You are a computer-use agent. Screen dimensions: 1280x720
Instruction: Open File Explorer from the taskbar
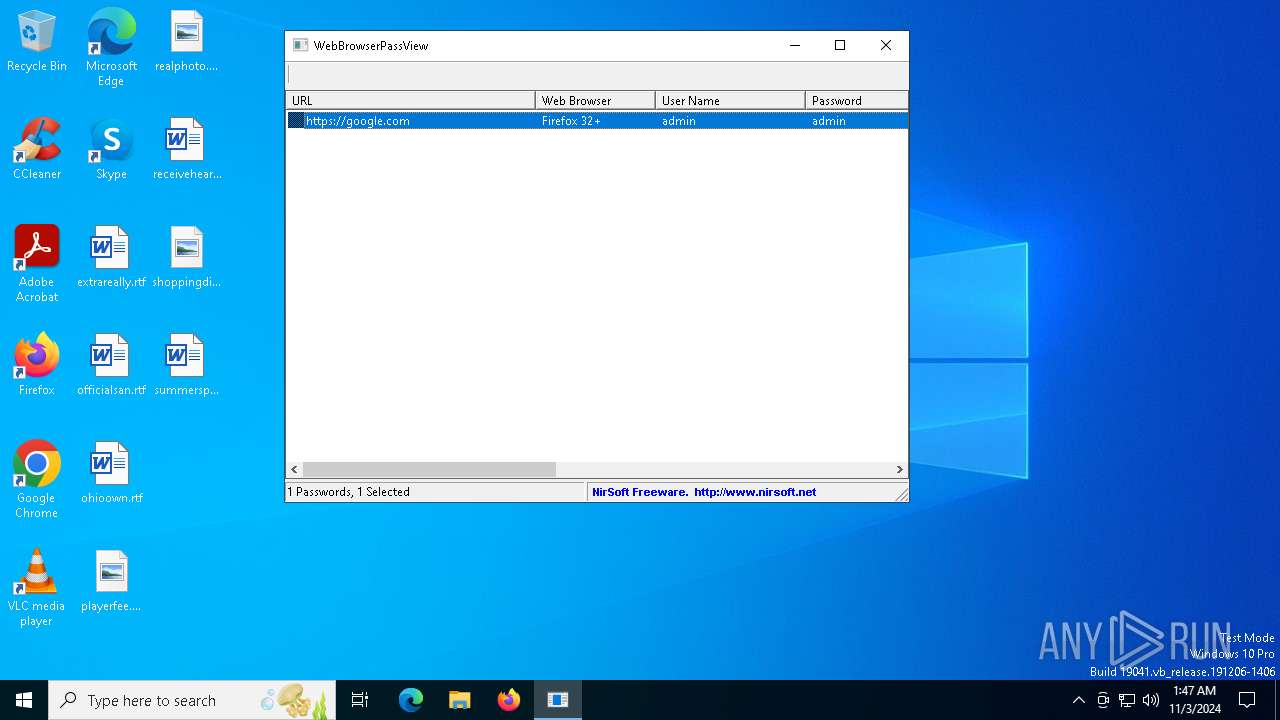click(459, 700)
